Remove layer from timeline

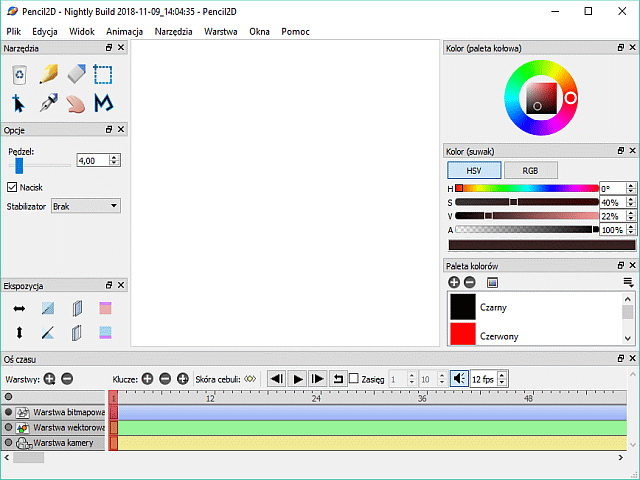(67, 379)
